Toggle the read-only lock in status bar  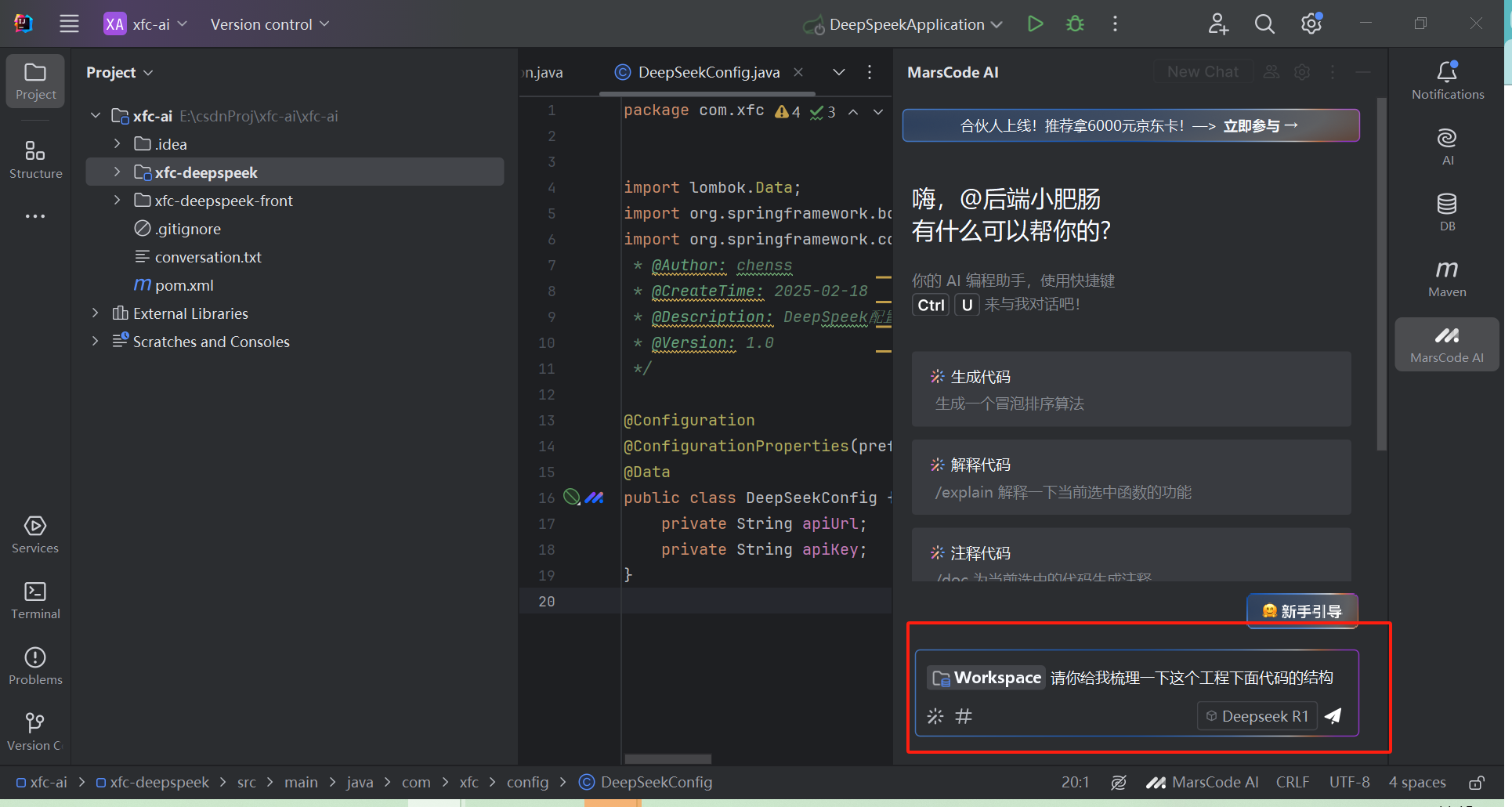pyautogui.click(x=1477, y=782)
